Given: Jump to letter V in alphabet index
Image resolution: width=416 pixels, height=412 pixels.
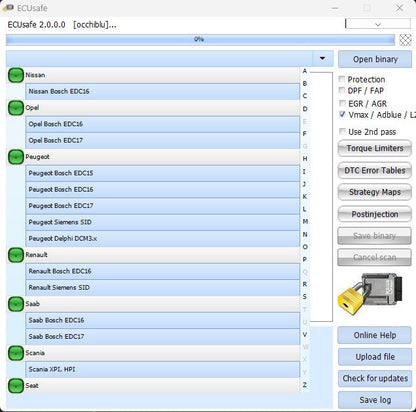Looking at the screenshot, I should [x=305, y=334].
